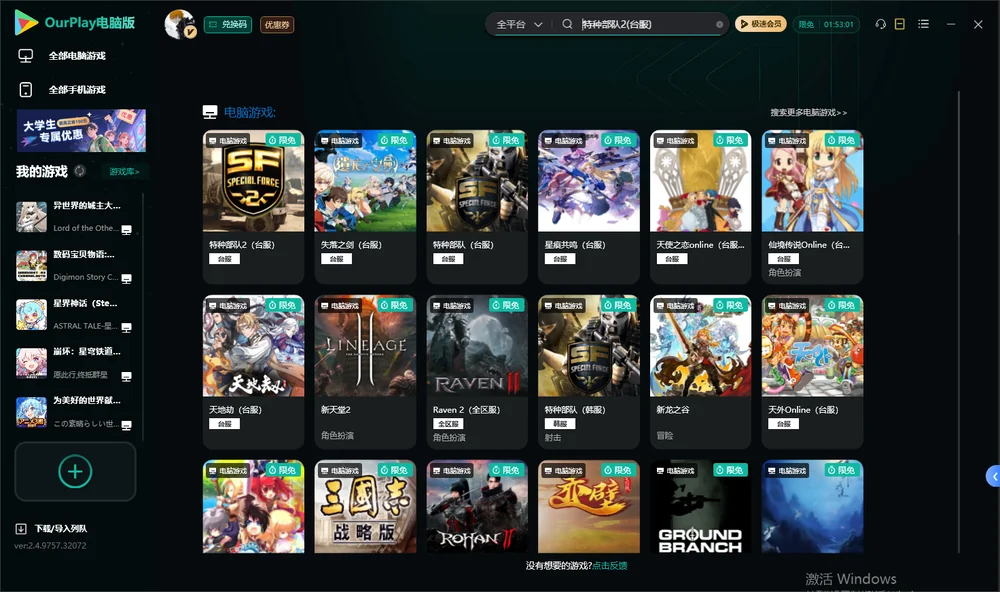Open the 特种部队2（台服） game card
Screen dimensions: 1000x592
click(x=253, y=207)
